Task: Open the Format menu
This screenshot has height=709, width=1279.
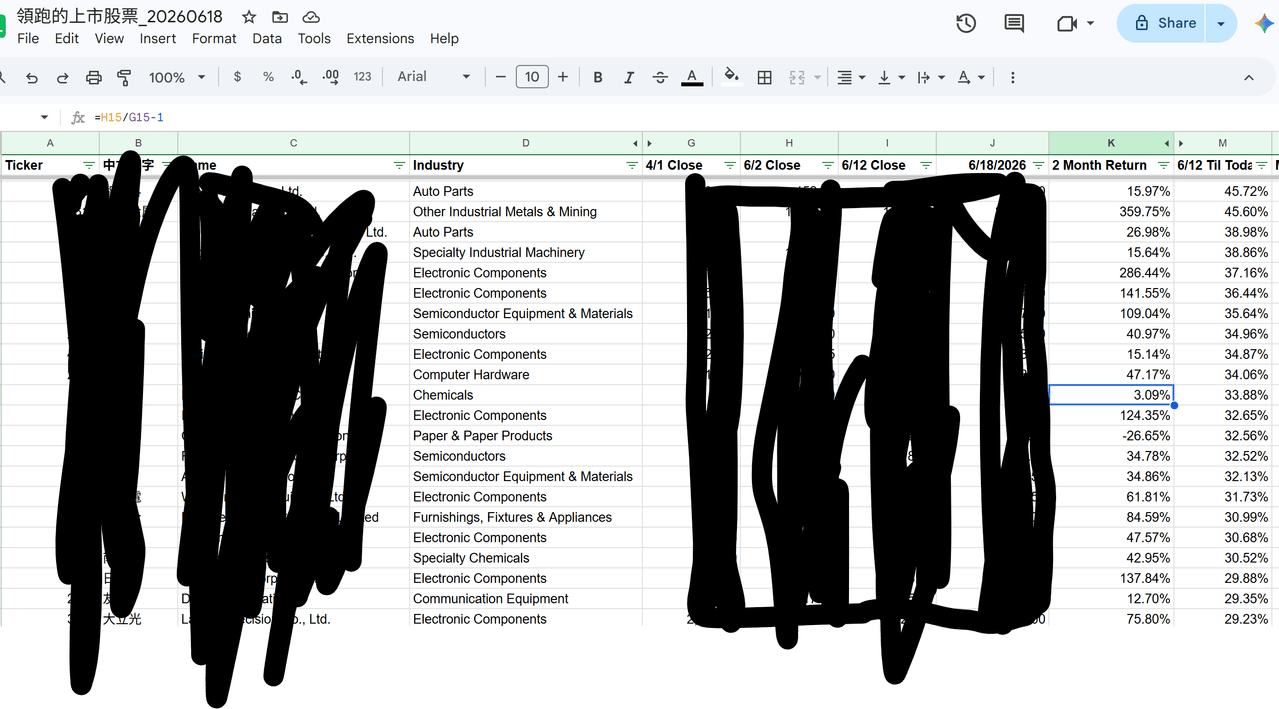Action: tap(214, 38)
